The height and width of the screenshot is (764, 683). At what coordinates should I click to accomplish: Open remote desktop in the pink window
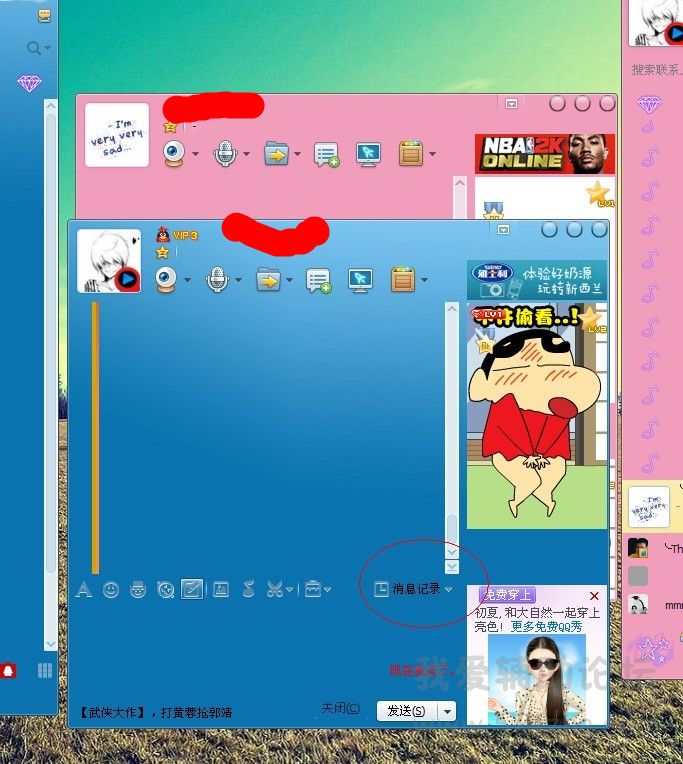pyautogui.click(x=368, y=154)
